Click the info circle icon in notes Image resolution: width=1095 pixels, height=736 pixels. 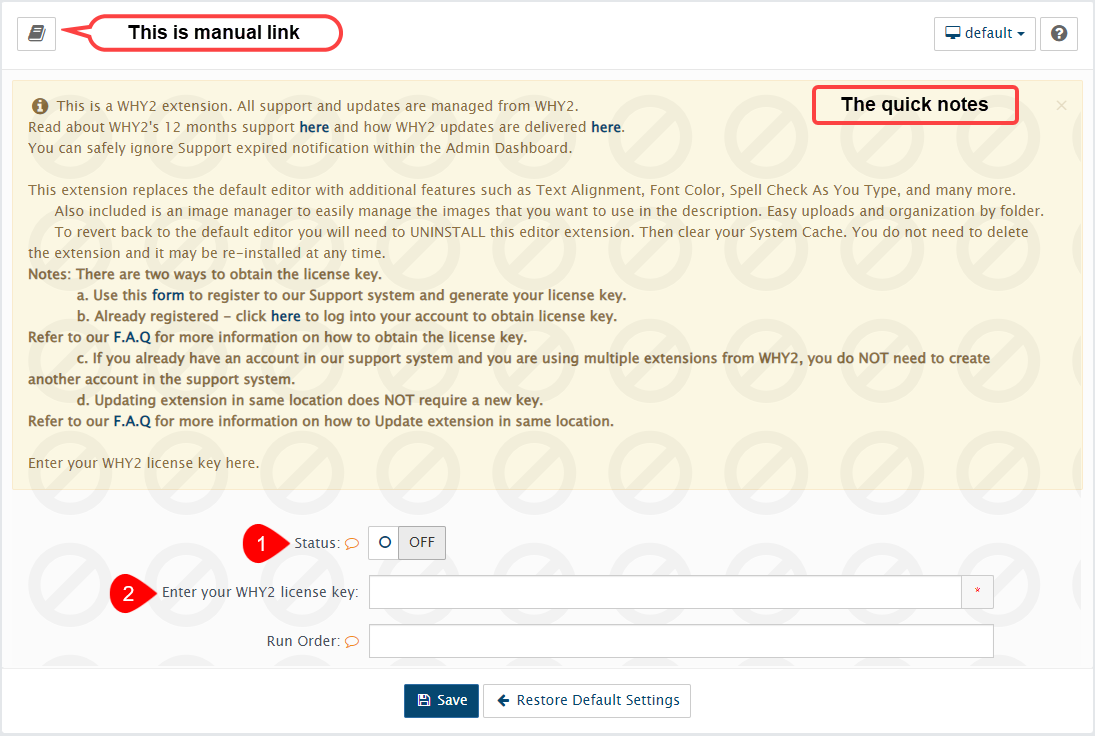(40, 105)
